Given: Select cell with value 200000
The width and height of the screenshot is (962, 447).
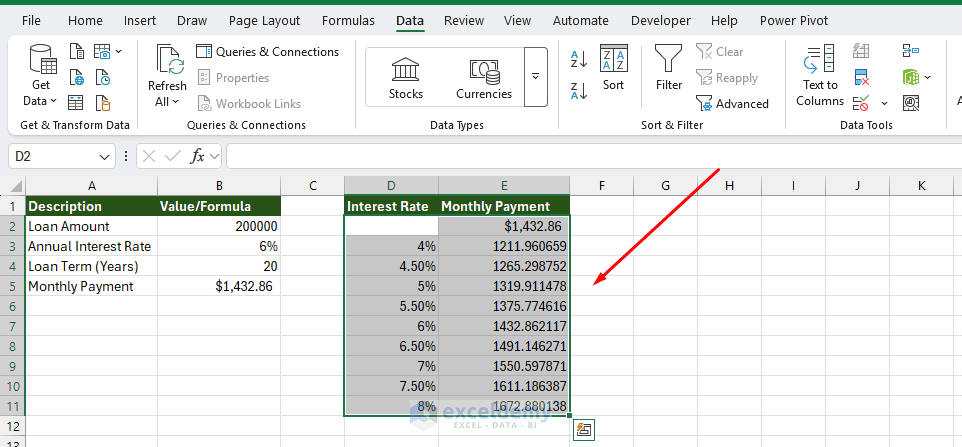Looking at the screenshot, I should point(219,226).
